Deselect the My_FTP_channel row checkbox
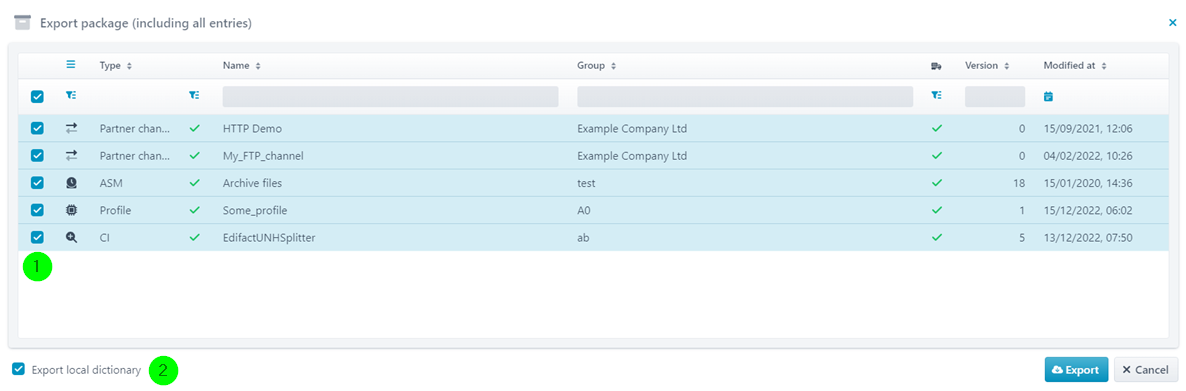 [x=37, y=156]
